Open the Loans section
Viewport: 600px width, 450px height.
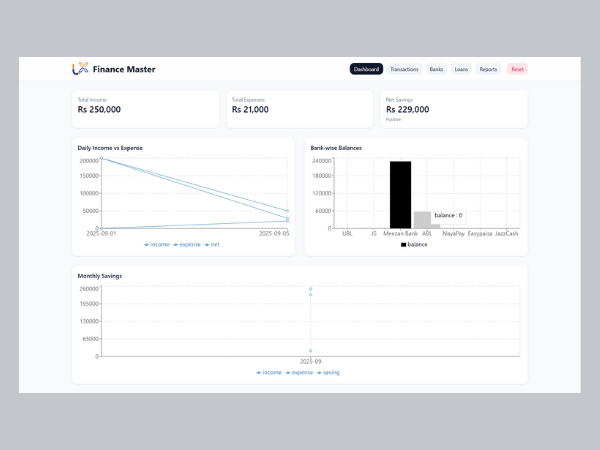(x=461, y=69)
